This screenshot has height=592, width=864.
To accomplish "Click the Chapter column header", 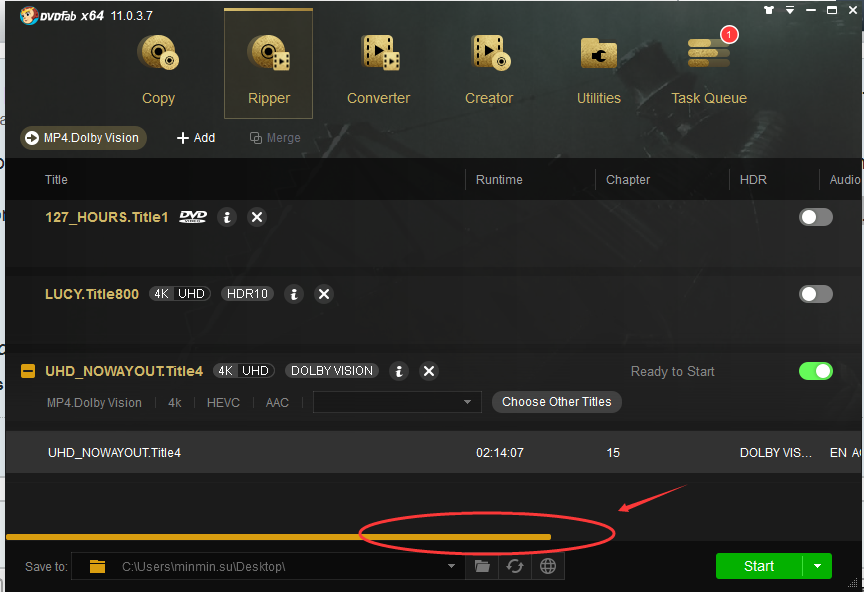I will coord(628,180).
